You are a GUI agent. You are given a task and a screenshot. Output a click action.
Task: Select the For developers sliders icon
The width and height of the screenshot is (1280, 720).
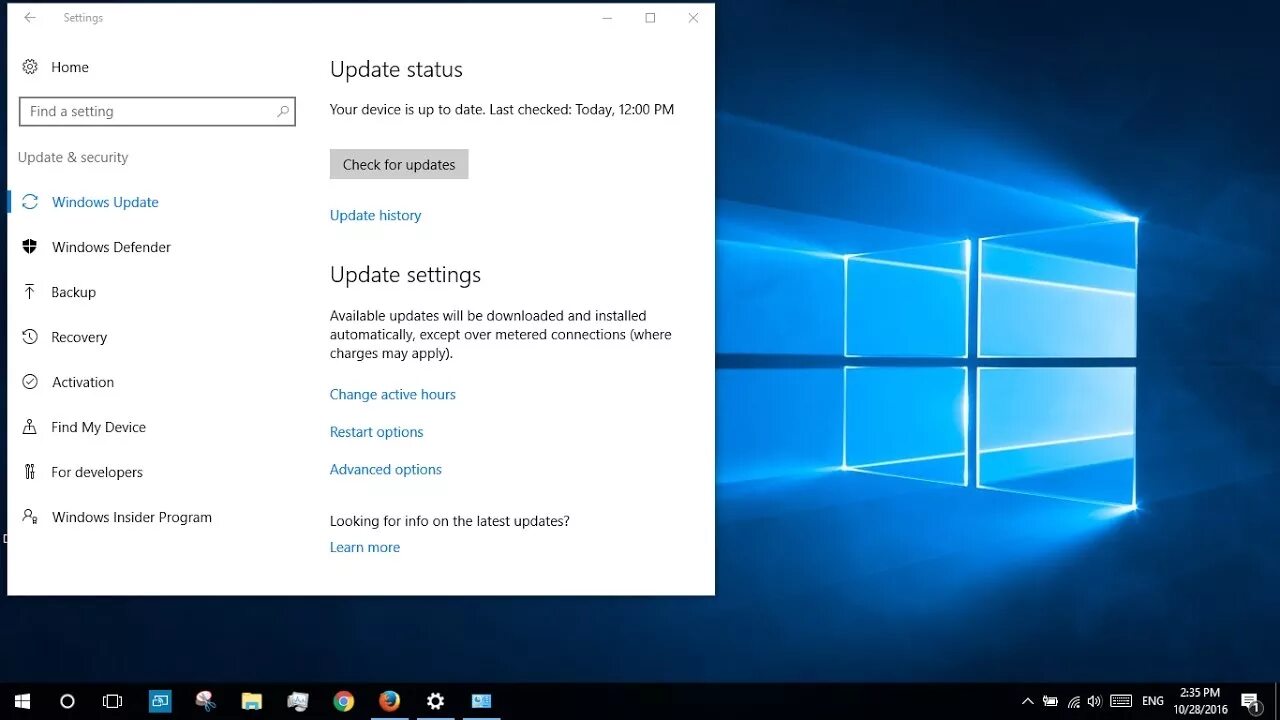tap(30, 472)
